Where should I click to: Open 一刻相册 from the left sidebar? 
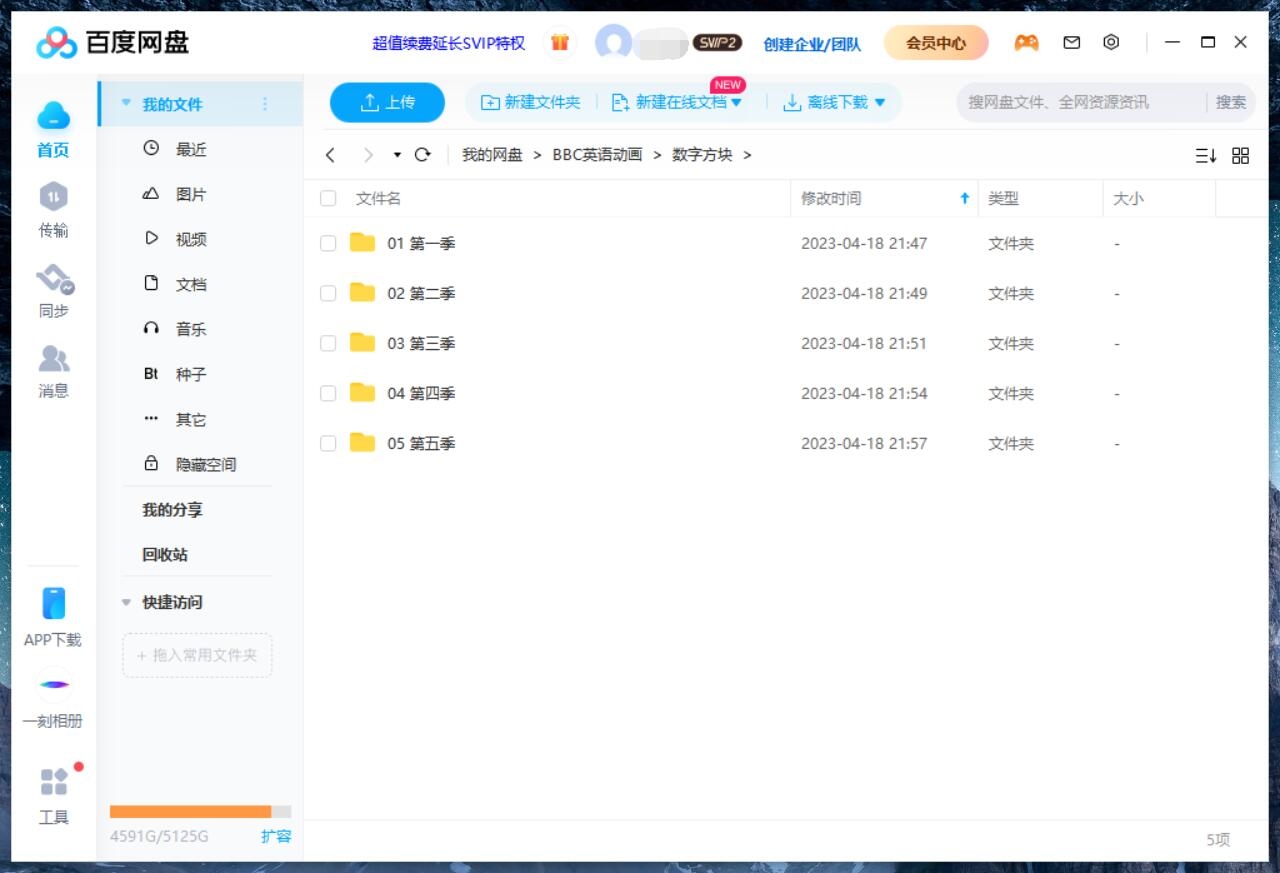click(x=54, y=697)
